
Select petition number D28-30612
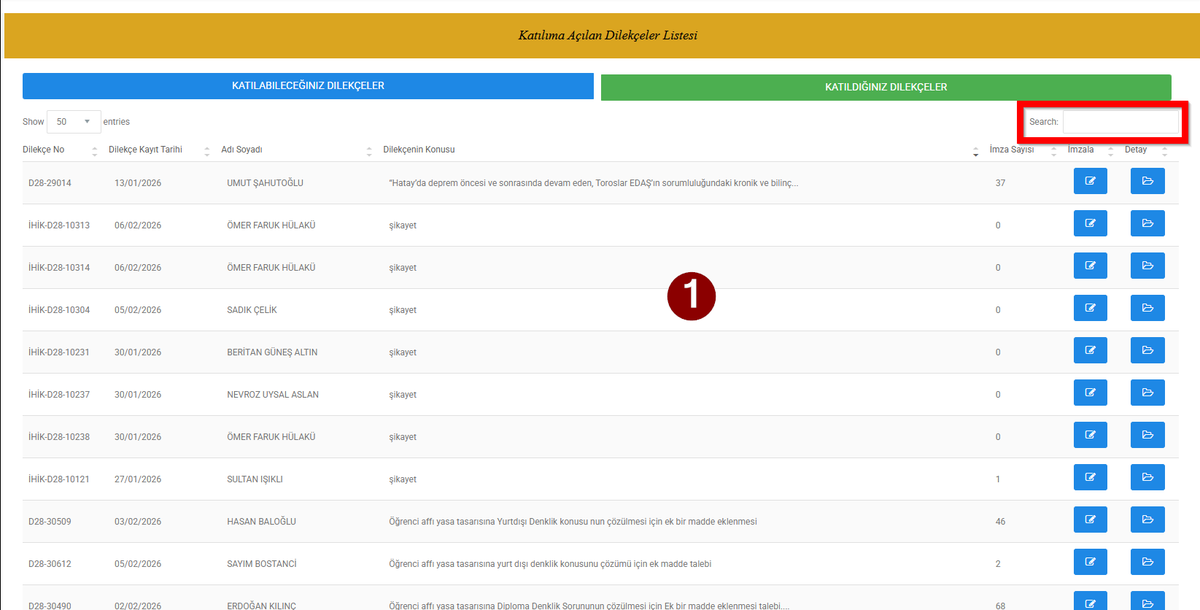click(x=50, y=564)
